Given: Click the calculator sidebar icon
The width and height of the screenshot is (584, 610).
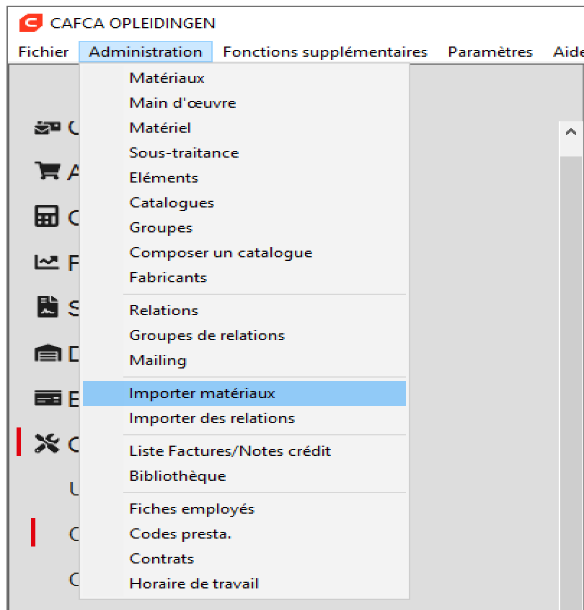Looking at the screenshot, I should 47,216.
